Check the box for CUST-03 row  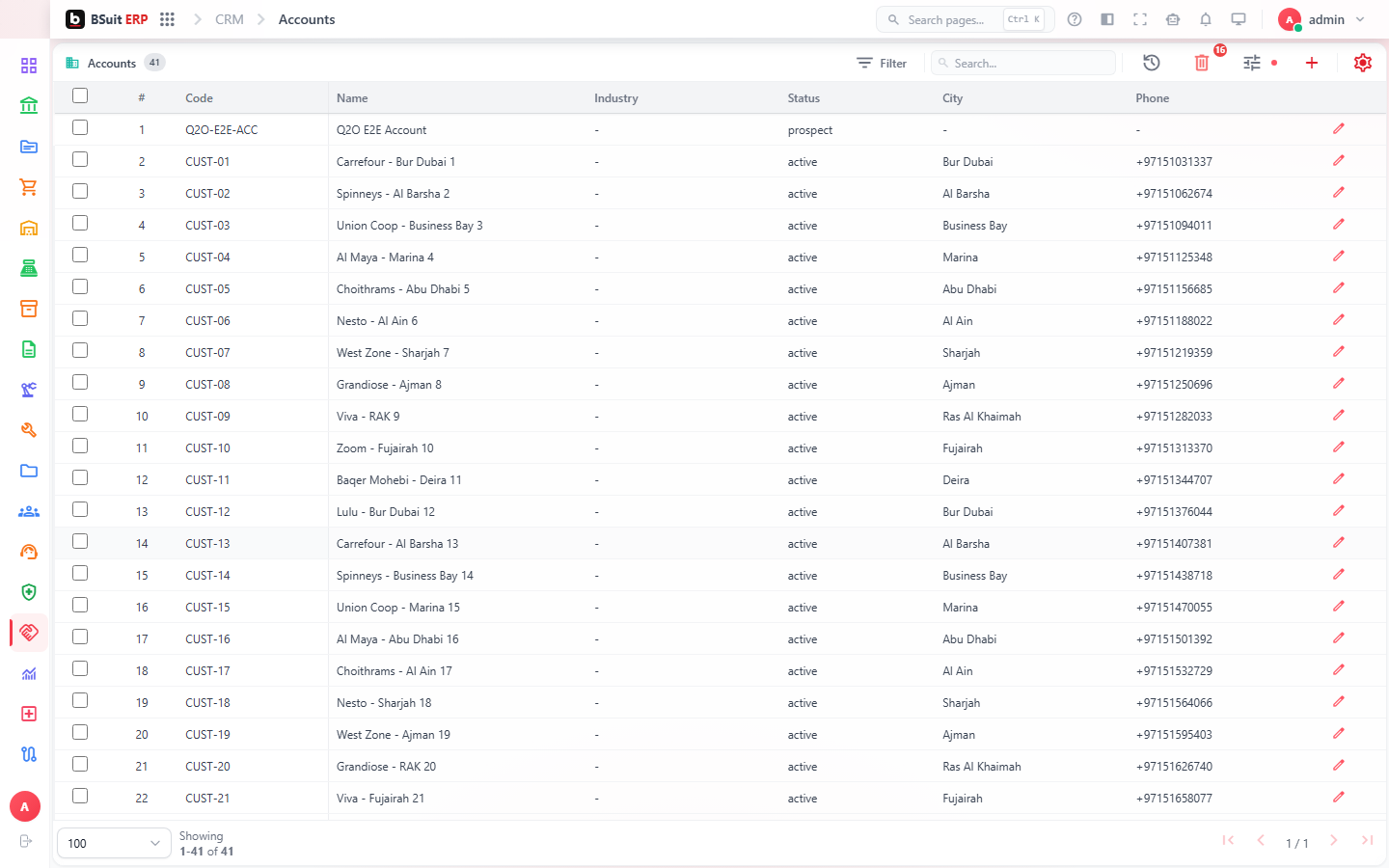tap(80, 223)
